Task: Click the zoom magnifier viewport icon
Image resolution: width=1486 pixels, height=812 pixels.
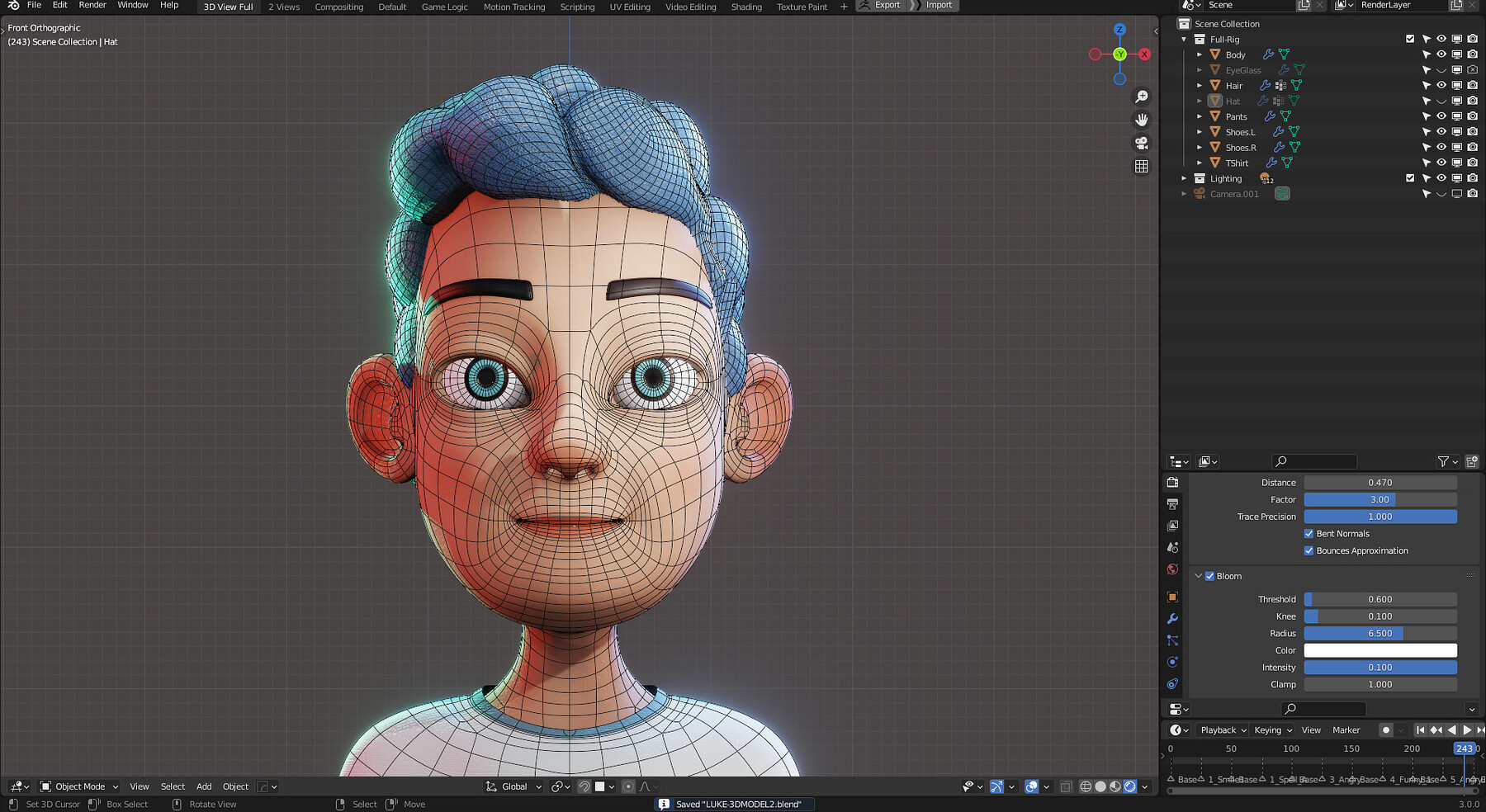Action: [1142, 97]
